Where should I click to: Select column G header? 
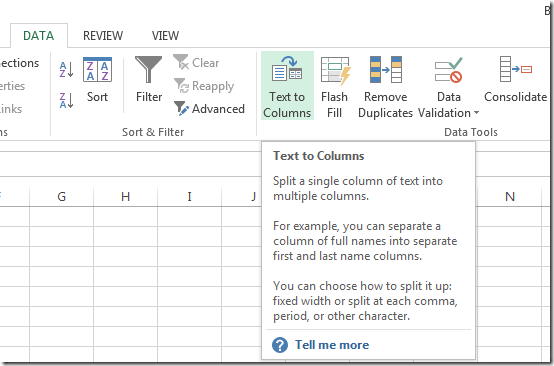(x=61, y=196)
